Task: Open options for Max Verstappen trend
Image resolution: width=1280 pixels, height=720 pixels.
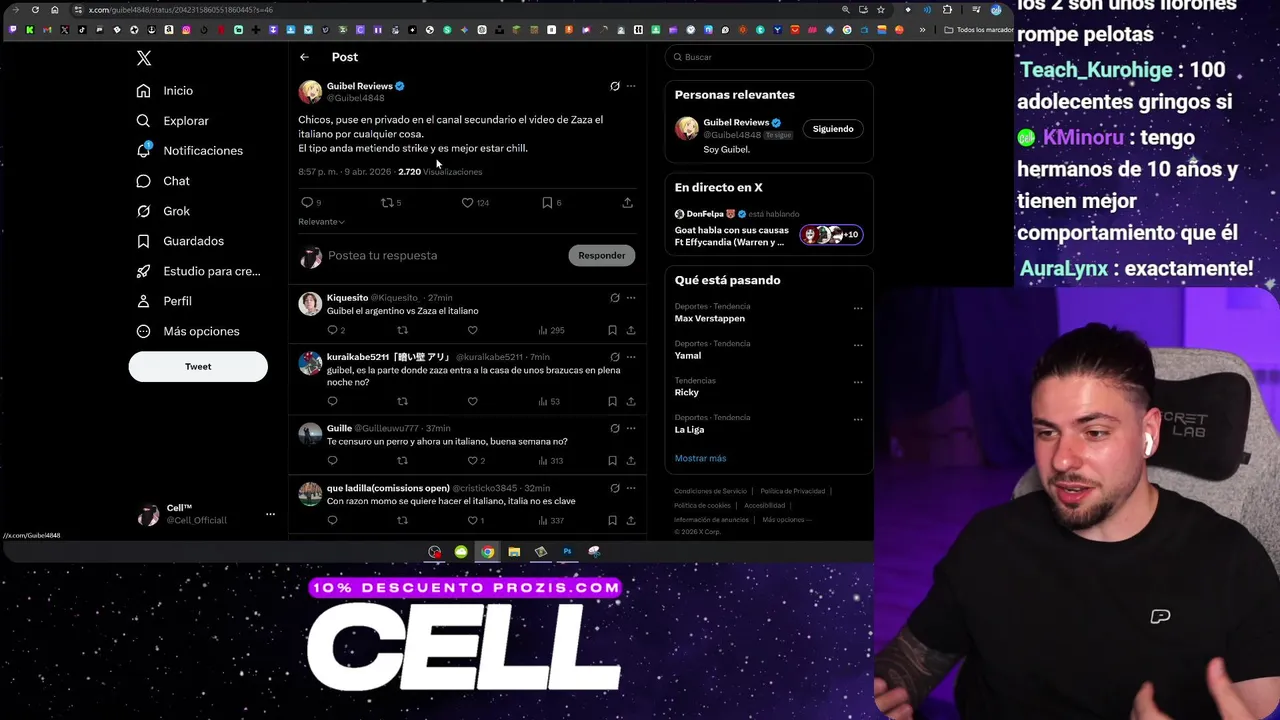Action: click(858, 308)
